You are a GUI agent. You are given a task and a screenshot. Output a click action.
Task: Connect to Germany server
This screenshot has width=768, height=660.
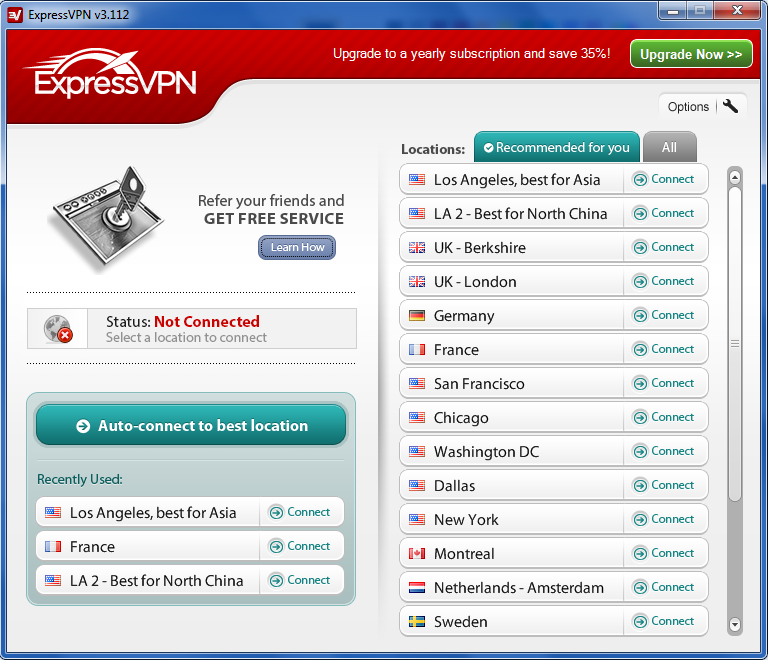pos(664,315)
